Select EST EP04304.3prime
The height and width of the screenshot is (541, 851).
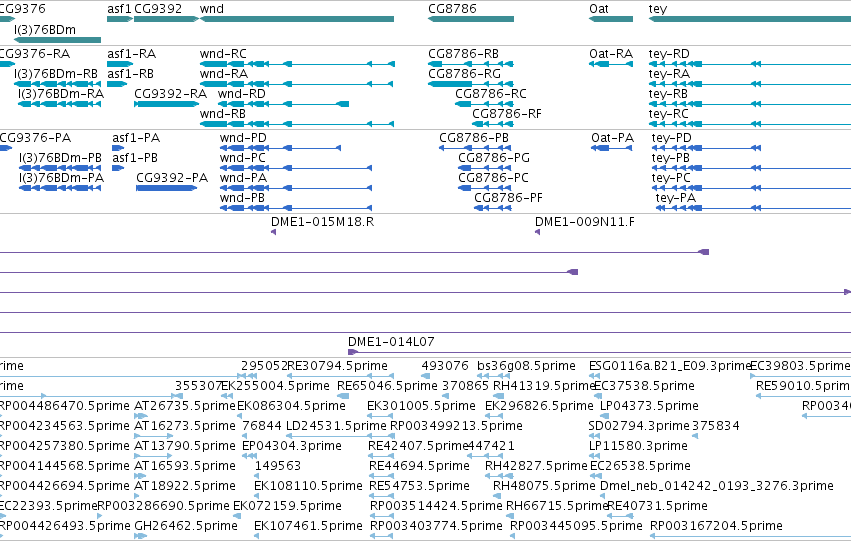(249, 456)
